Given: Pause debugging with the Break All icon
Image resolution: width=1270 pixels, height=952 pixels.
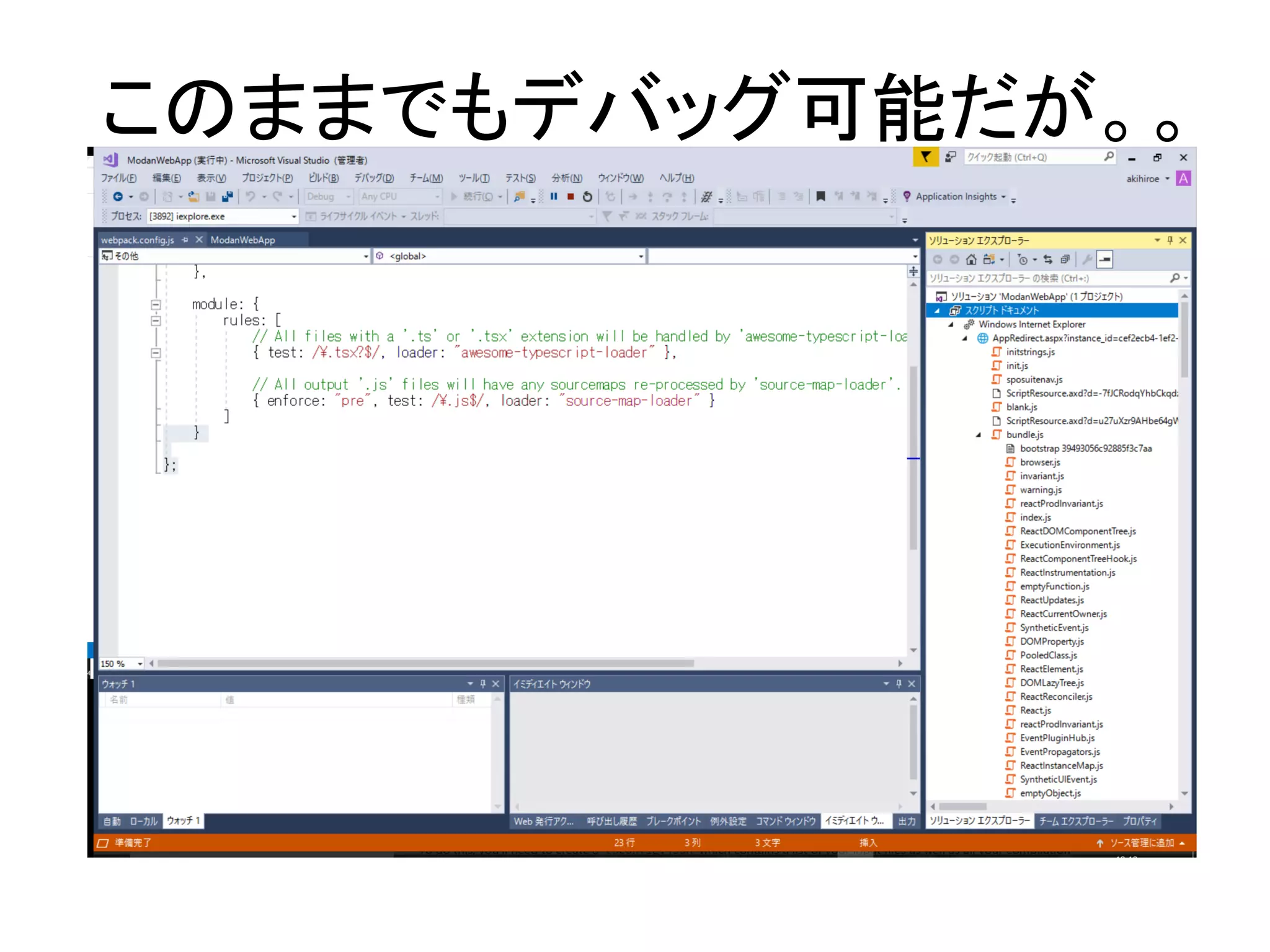Looking at the screenshot, I should pyautogui.click(x=554, y=196).
